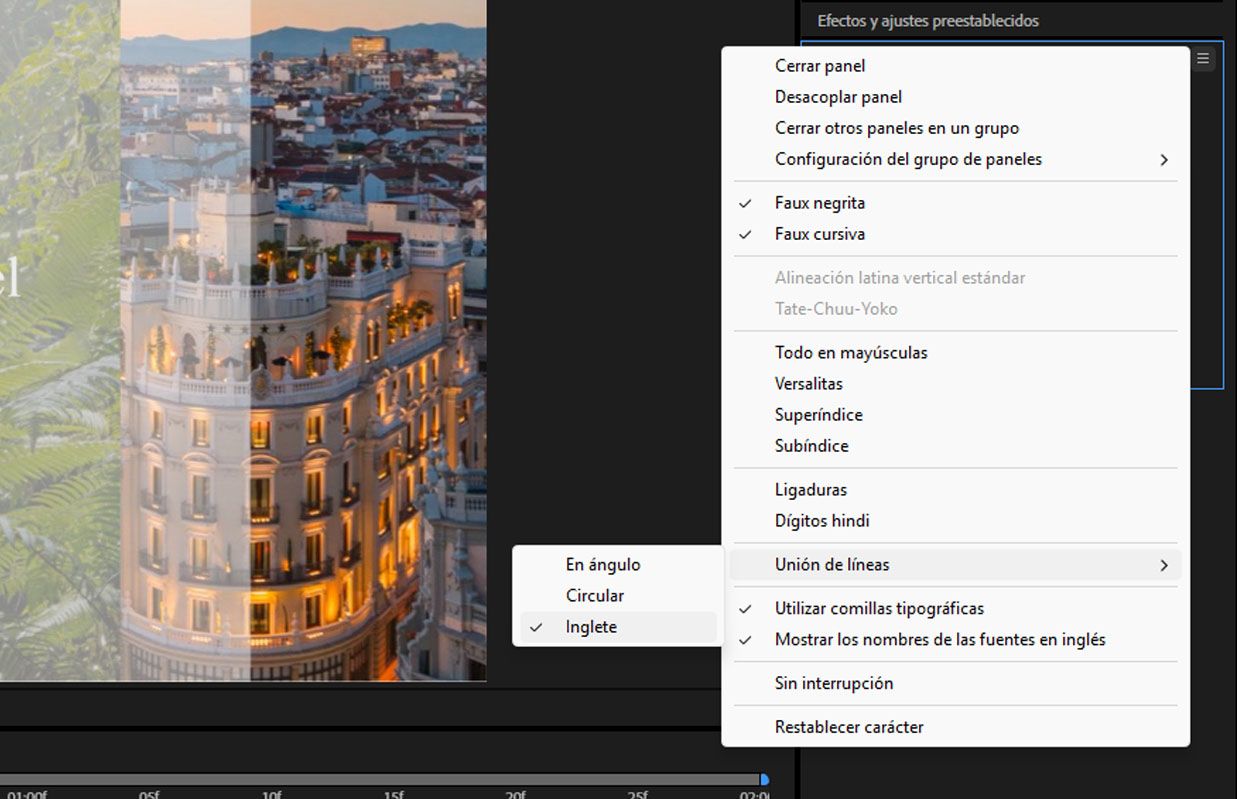Choose Desacoplar panel
This screenshot has height=799, width=1237.
pyautogui.click(x=838, y=96)
